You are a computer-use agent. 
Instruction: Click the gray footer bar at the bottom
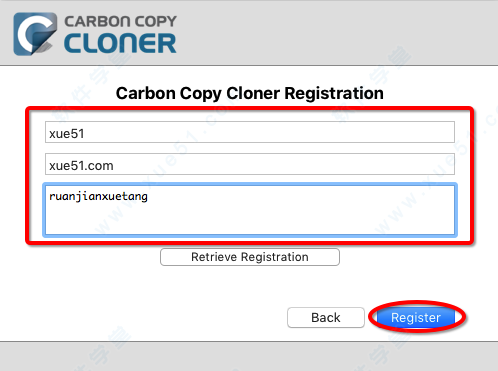point(249,356)
